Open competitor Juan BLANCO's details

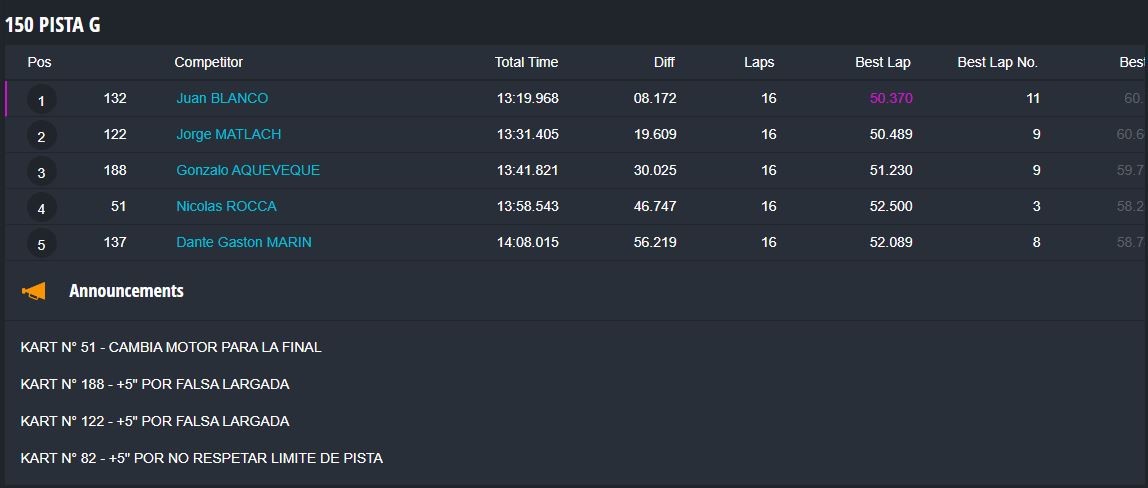(222, 98)
